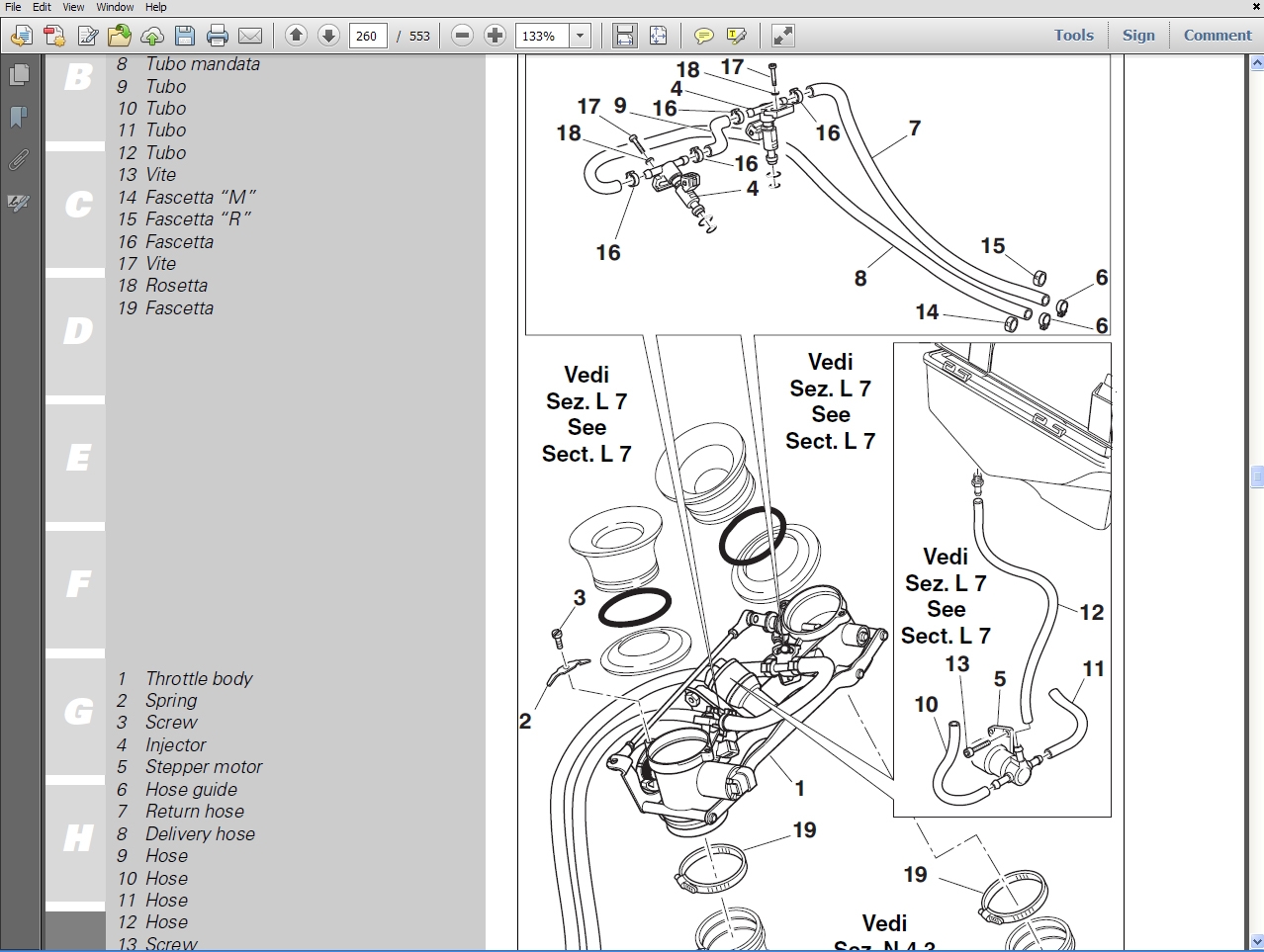The height and width of the screenshot is (952, 1264).
Task: Open the Window menu
Action: tap(115, 7)
